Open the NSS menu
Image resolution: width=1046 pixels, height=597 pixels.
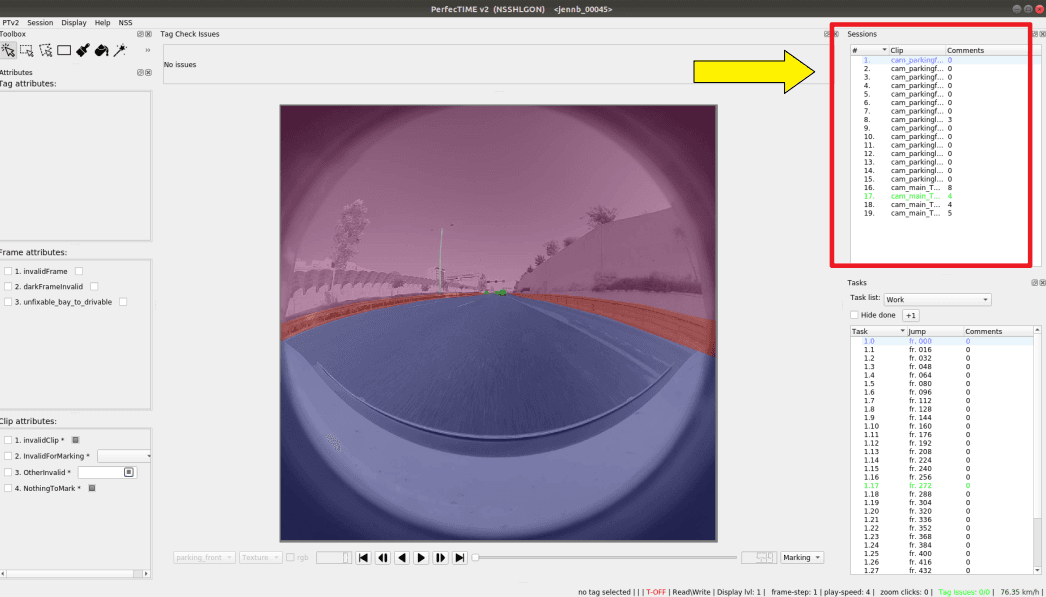(125, 23)
